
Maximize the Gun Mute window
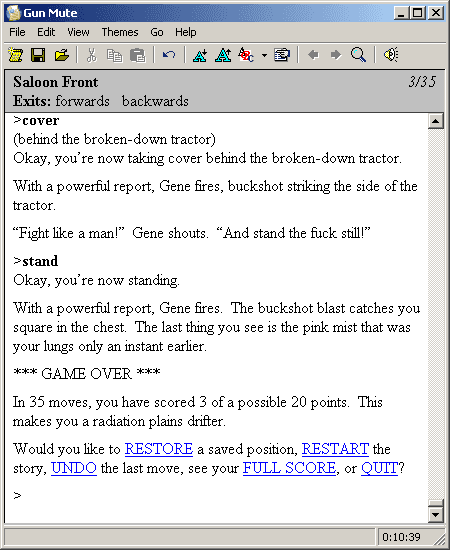coord(418,13)
